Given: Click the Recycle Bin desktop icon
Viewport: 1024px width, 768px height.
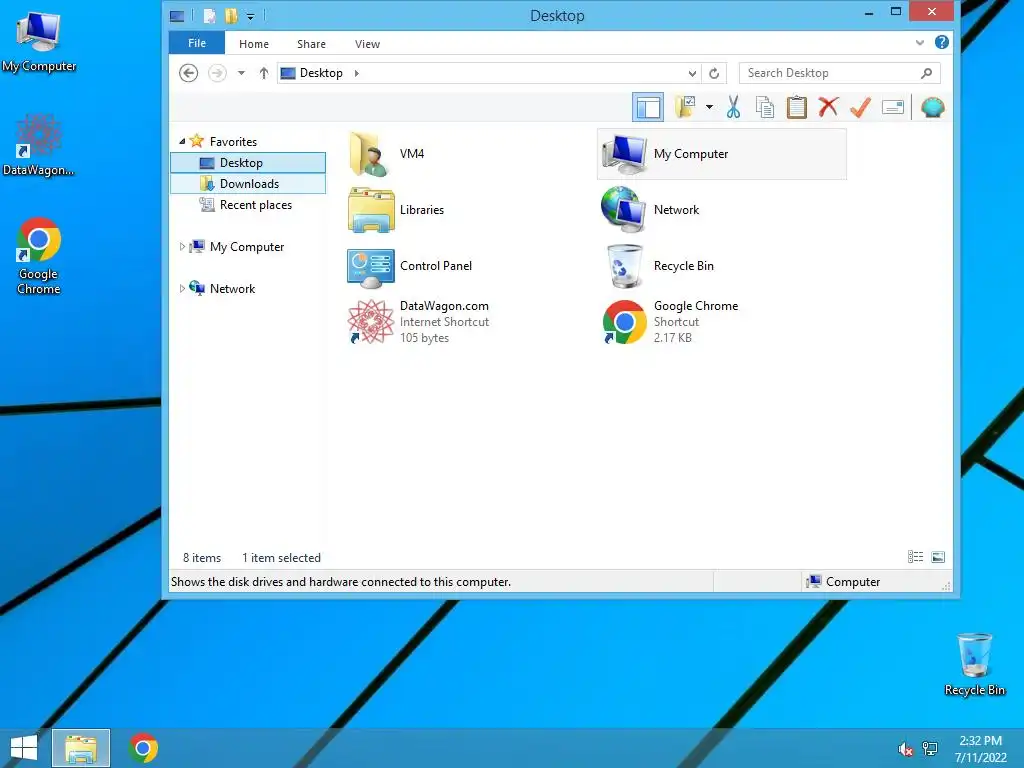Looking at the screenshot, I should pos(974,664).
